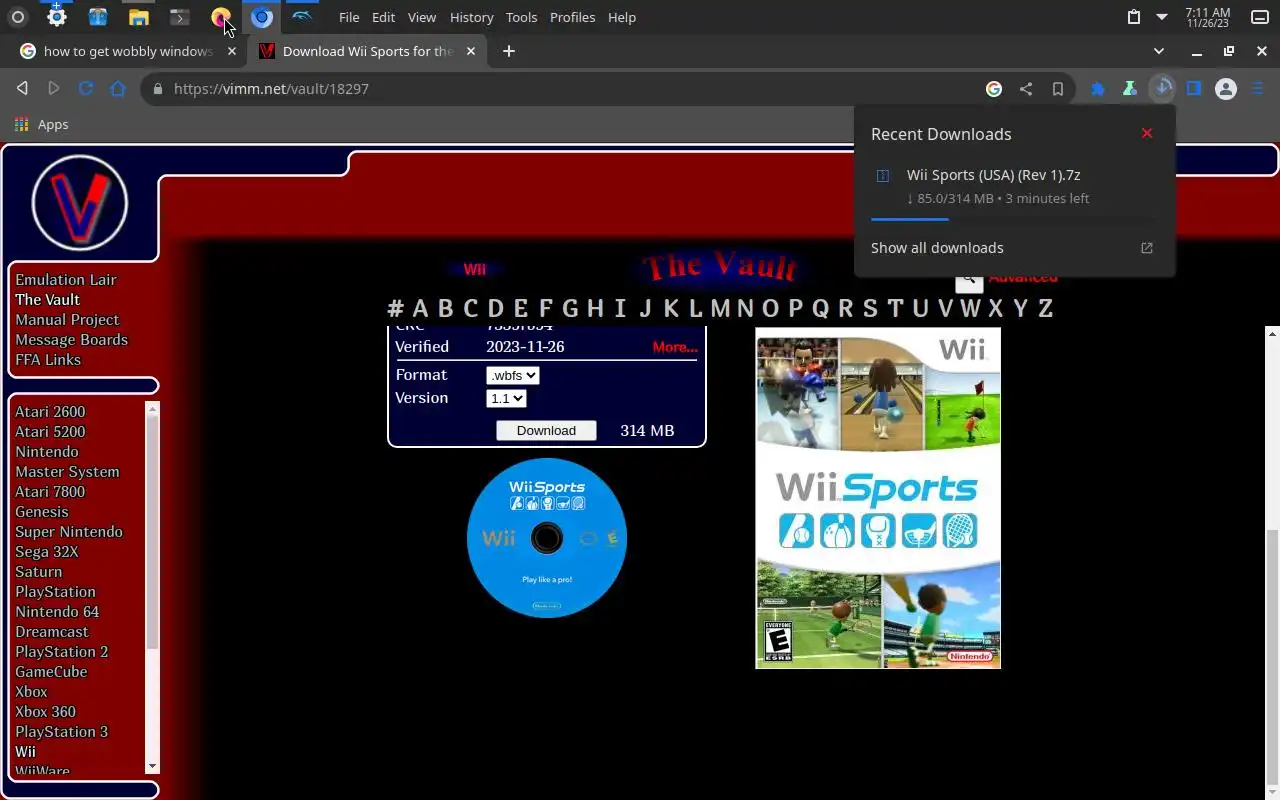Reload the vimm.net page
The image size is (1280, 800).
[x=86, y=88]
